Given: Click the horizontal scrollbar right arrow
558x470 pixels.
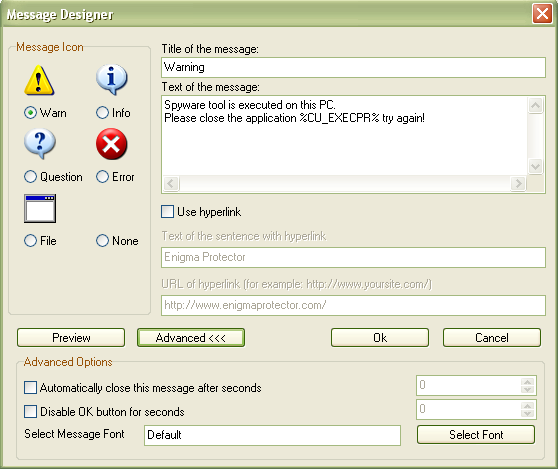Looking at the screenshot, I should tap(518, 184).
